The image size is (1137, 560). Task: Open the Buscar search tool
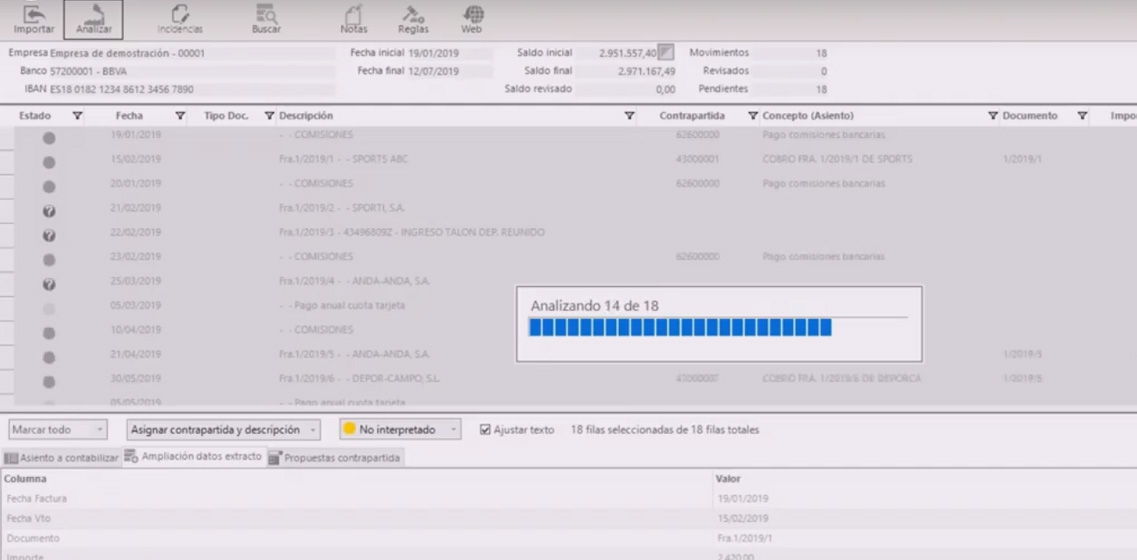coord(266,19)
